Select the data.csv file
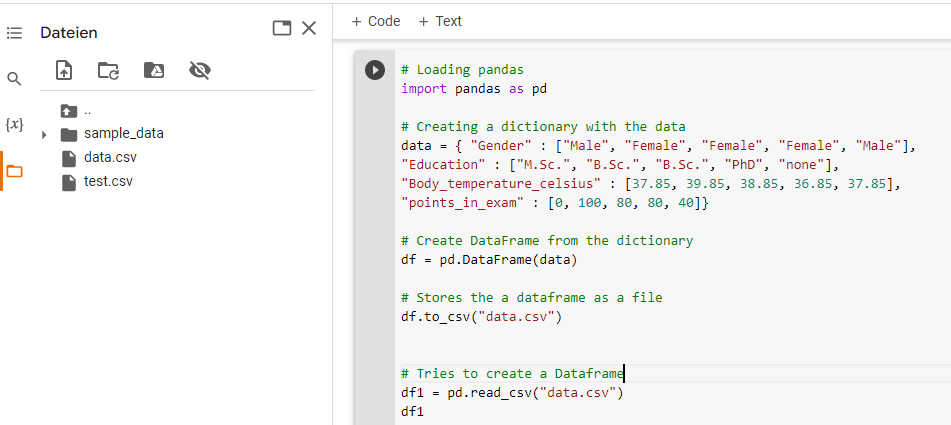 click(x=110, y=158)
